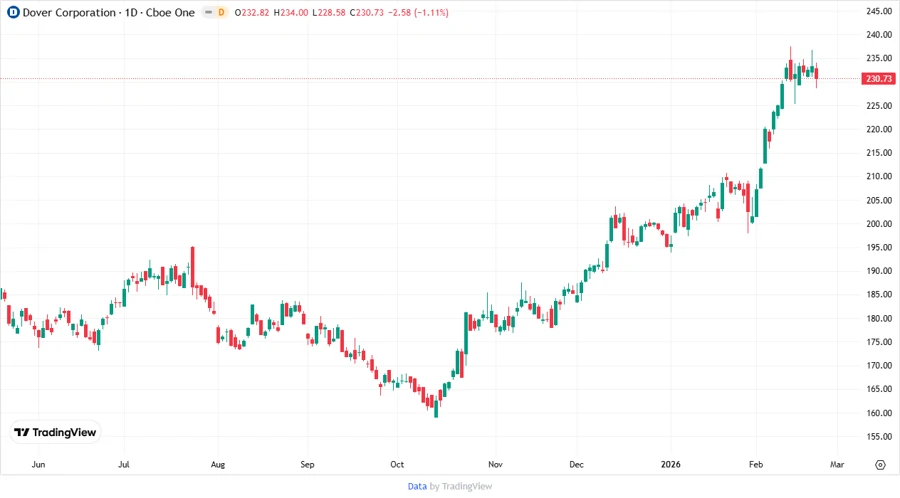Click the 195.00 price axis label
This screenshot has width=900, height=498.
[879, 247]
